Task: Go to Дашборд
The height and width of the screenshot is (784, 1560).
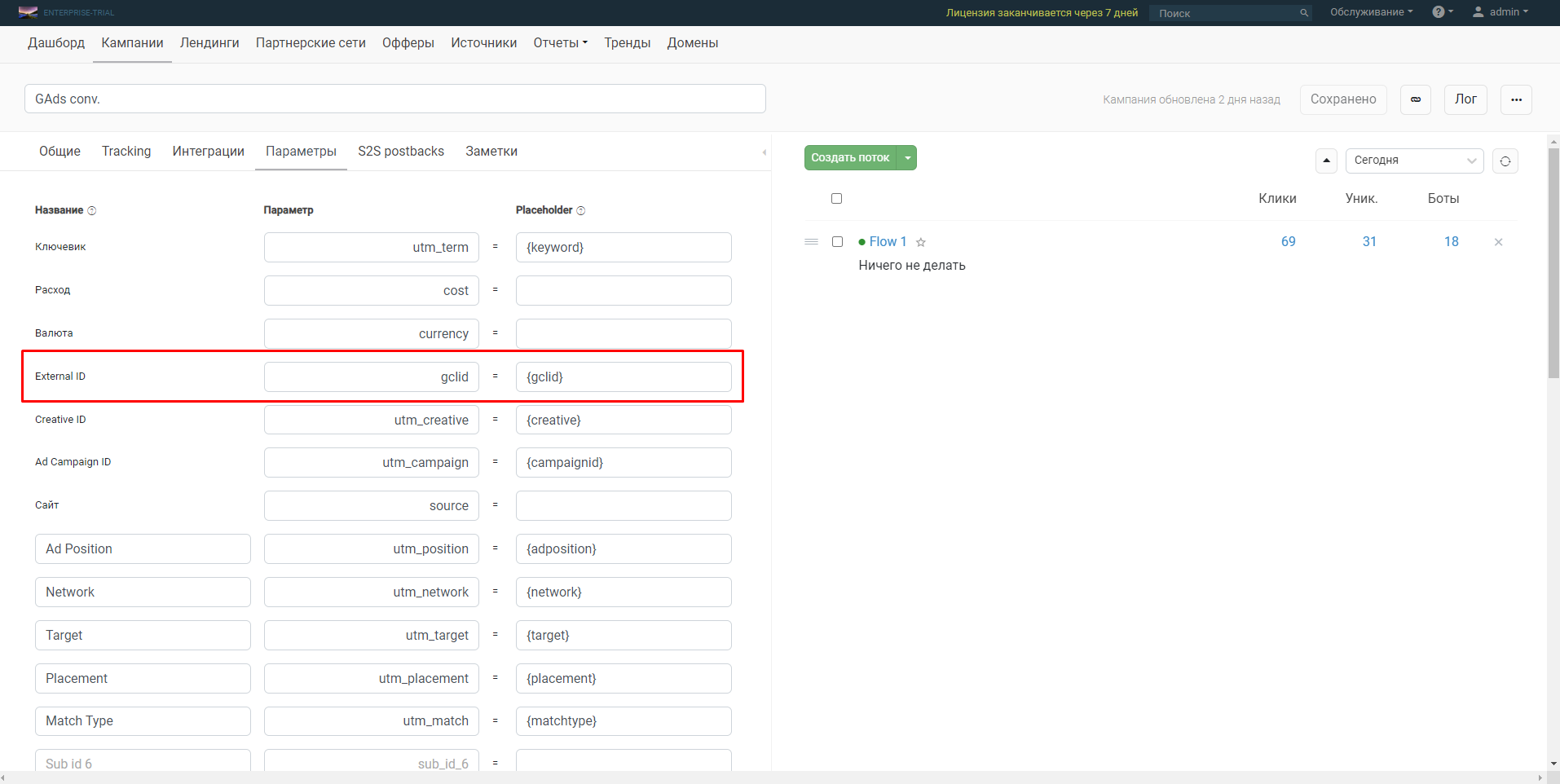Action: [56, 43]
